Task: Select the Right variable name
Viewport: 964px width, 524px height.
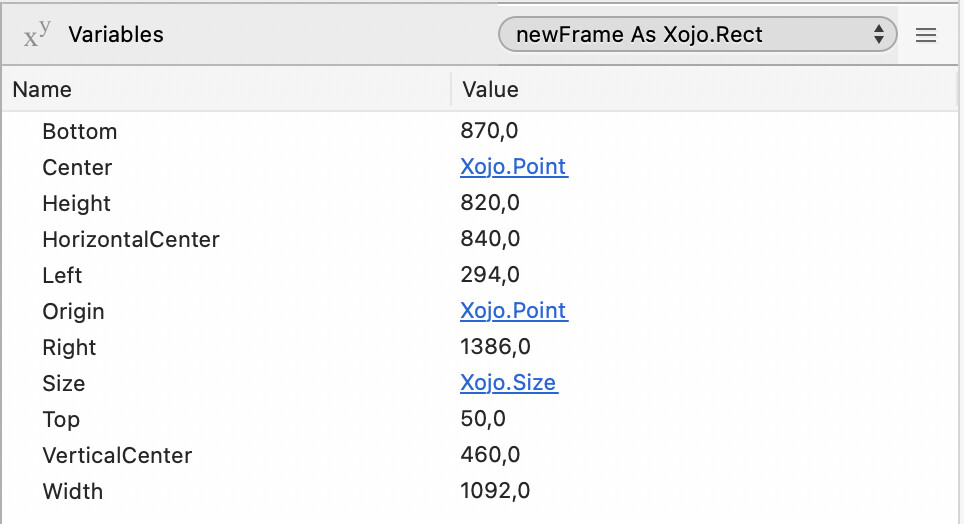Action: click(70, 347)
